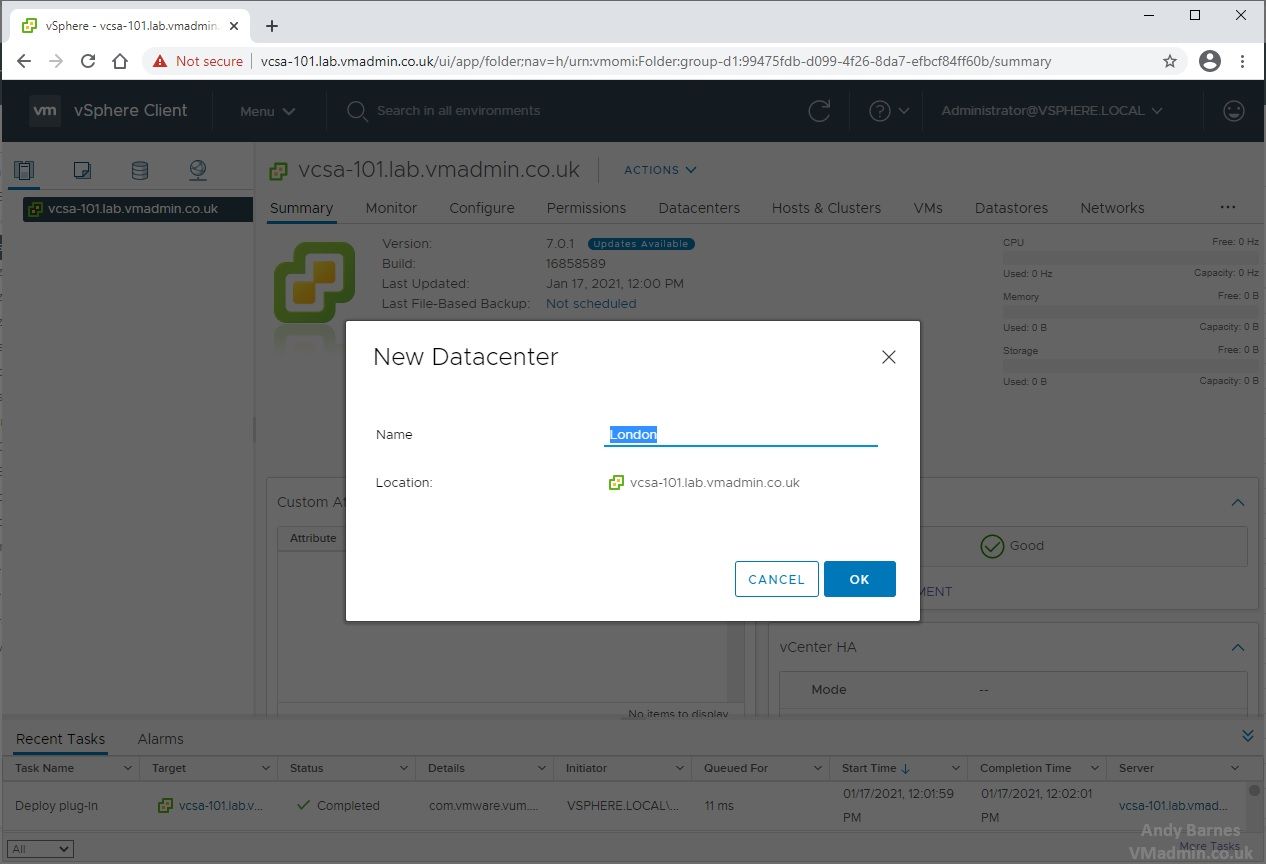
Task: Click the datacenter Name input field
Action: tap(740, 435)
